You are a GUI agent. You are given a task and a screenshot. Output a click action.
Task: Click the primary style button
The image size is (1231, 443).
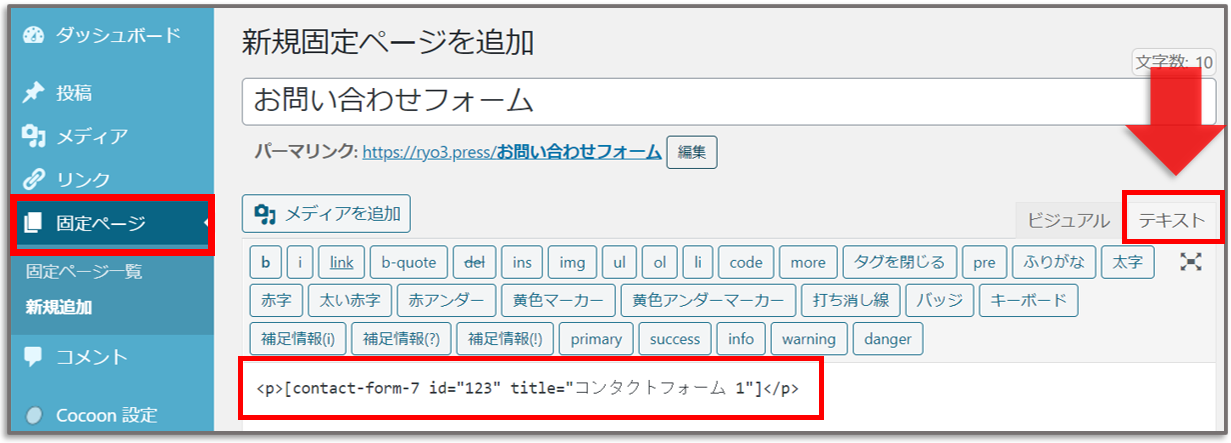coord(596,338)
